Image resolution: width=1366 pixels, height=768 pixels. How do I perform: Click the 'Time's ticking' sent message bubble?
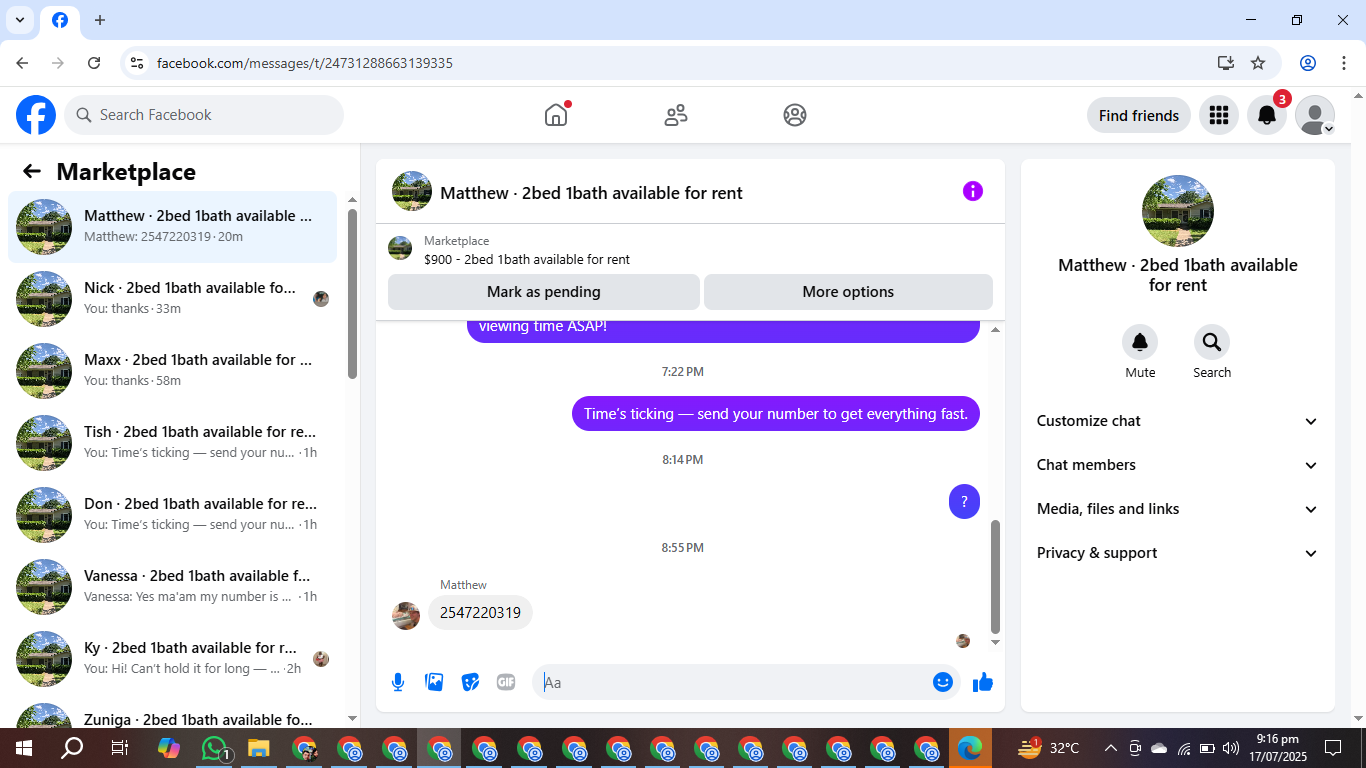coord(776,413)
